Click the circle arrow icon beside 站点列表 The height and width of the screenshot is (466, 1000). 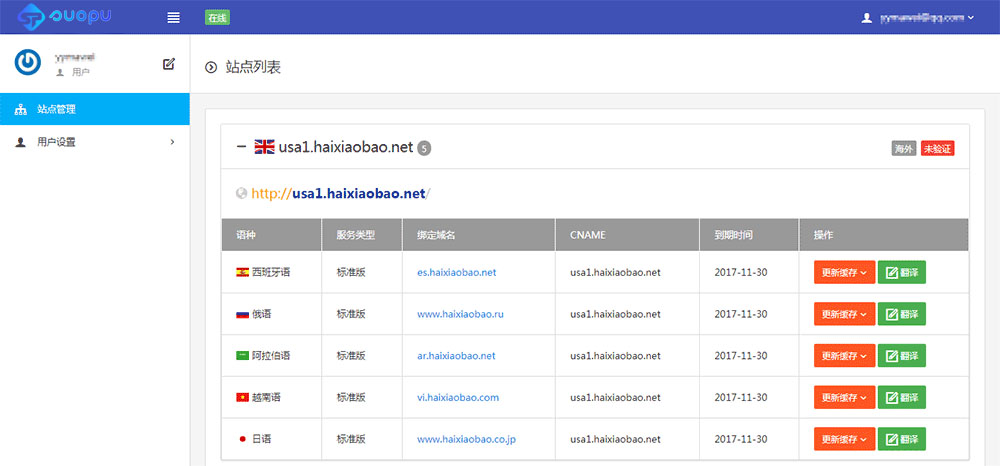click(x=211, y=67)
